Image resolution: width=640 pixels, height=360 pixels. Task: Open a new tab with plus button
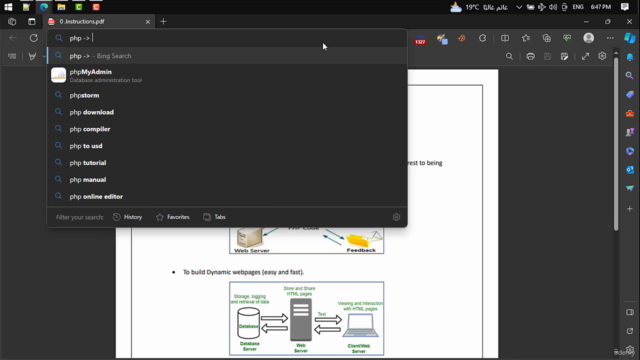(x=163, y=22)
